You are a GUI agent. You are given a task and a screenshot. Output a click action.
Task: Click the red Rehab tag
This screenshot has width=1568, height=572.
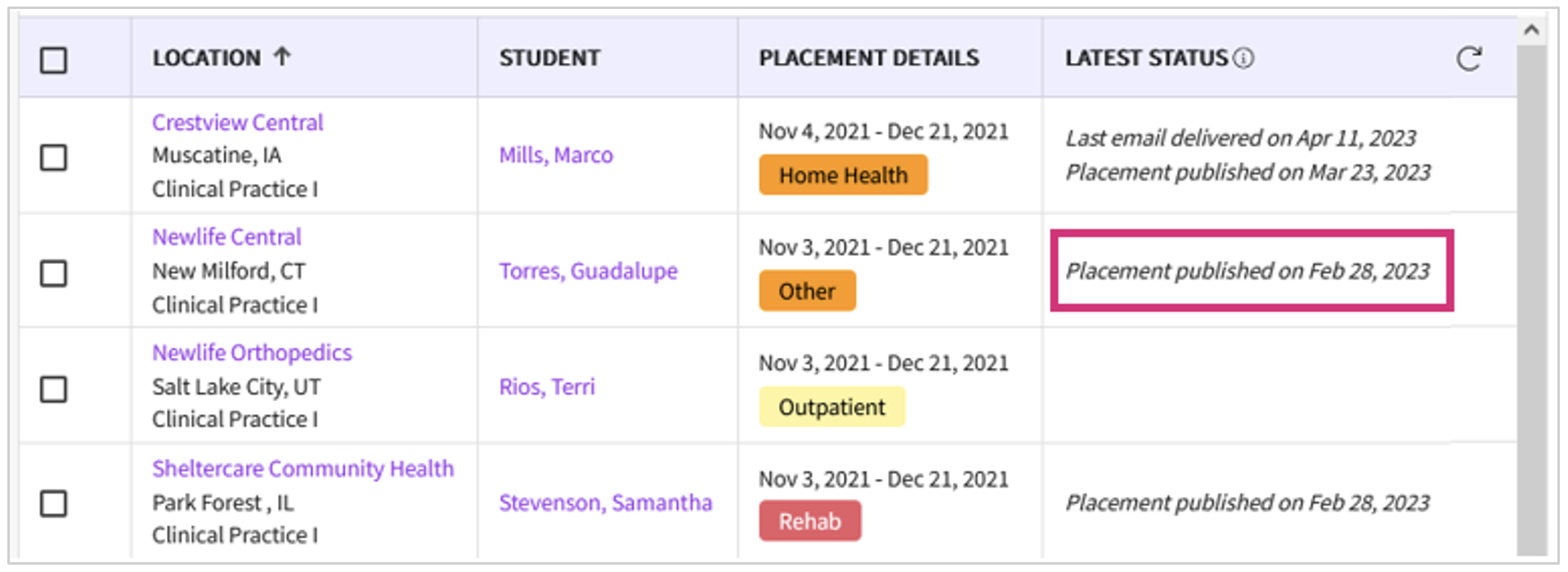[809, 521]
